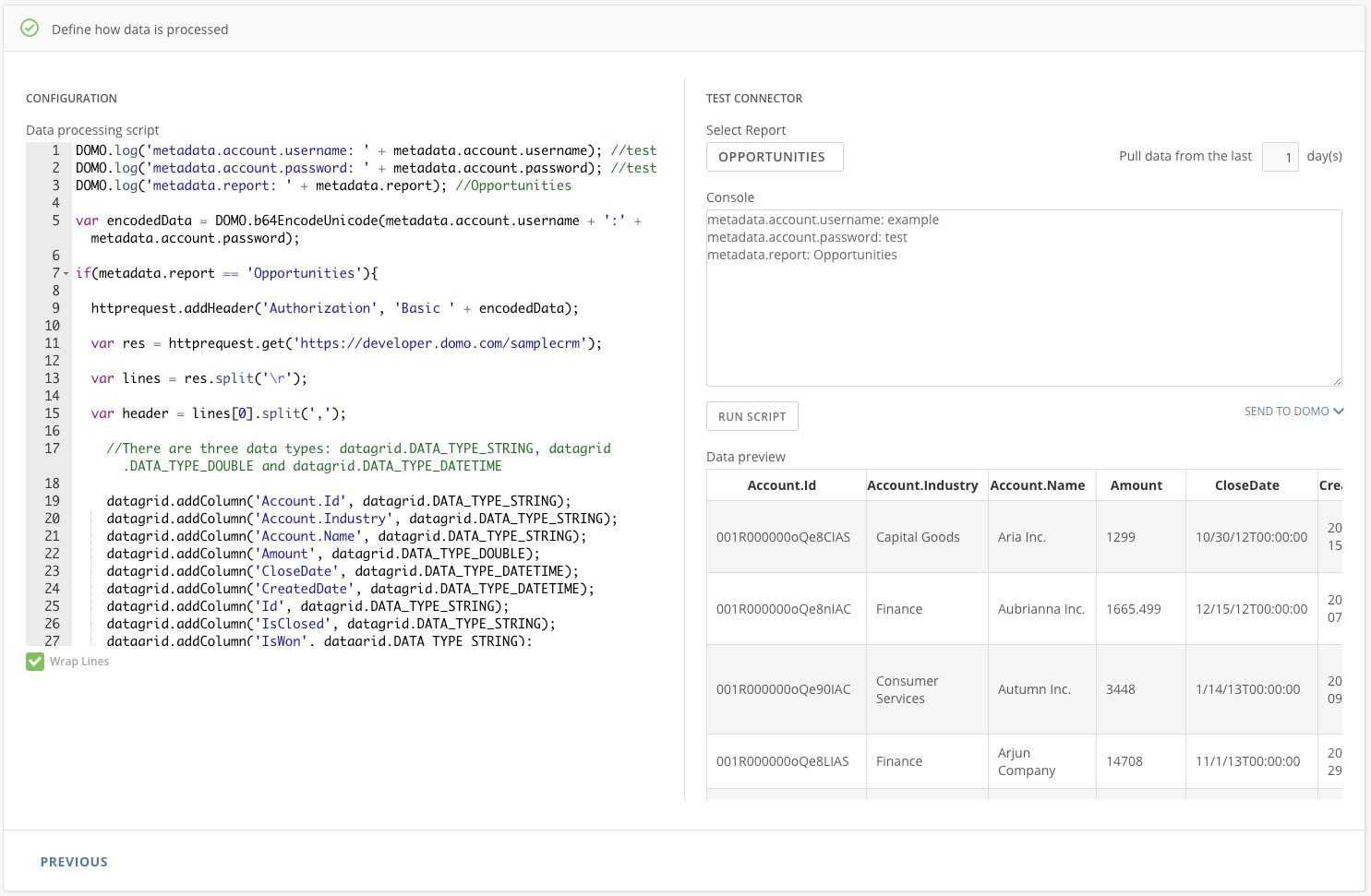Click the CloseDate column header
Image resolution: width=1371 pixels, height=896 pixels.
tap(1247, 485)
